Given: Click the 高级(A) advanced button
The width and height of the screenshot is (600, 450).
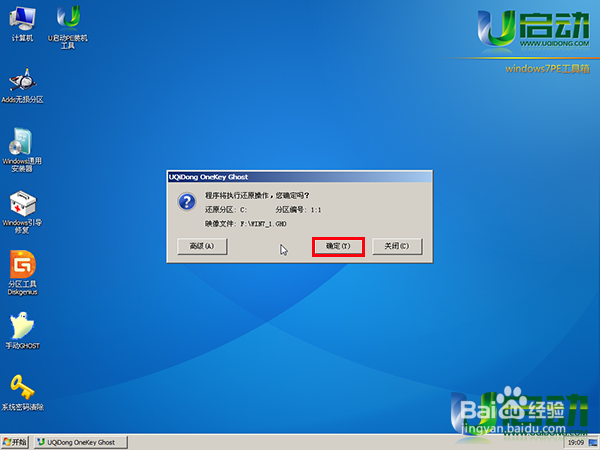Looking at the screenshot, I should [202, 246].
